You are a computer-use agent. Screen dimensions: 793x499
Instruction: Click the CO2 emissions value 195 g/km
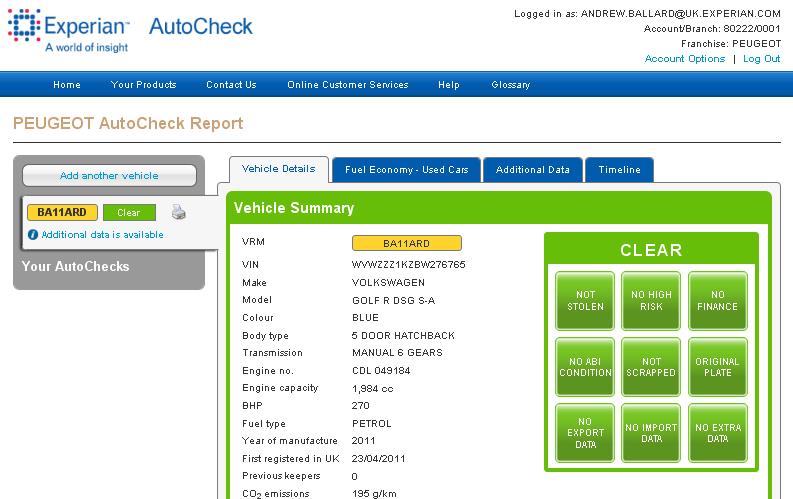pos(374,493)
